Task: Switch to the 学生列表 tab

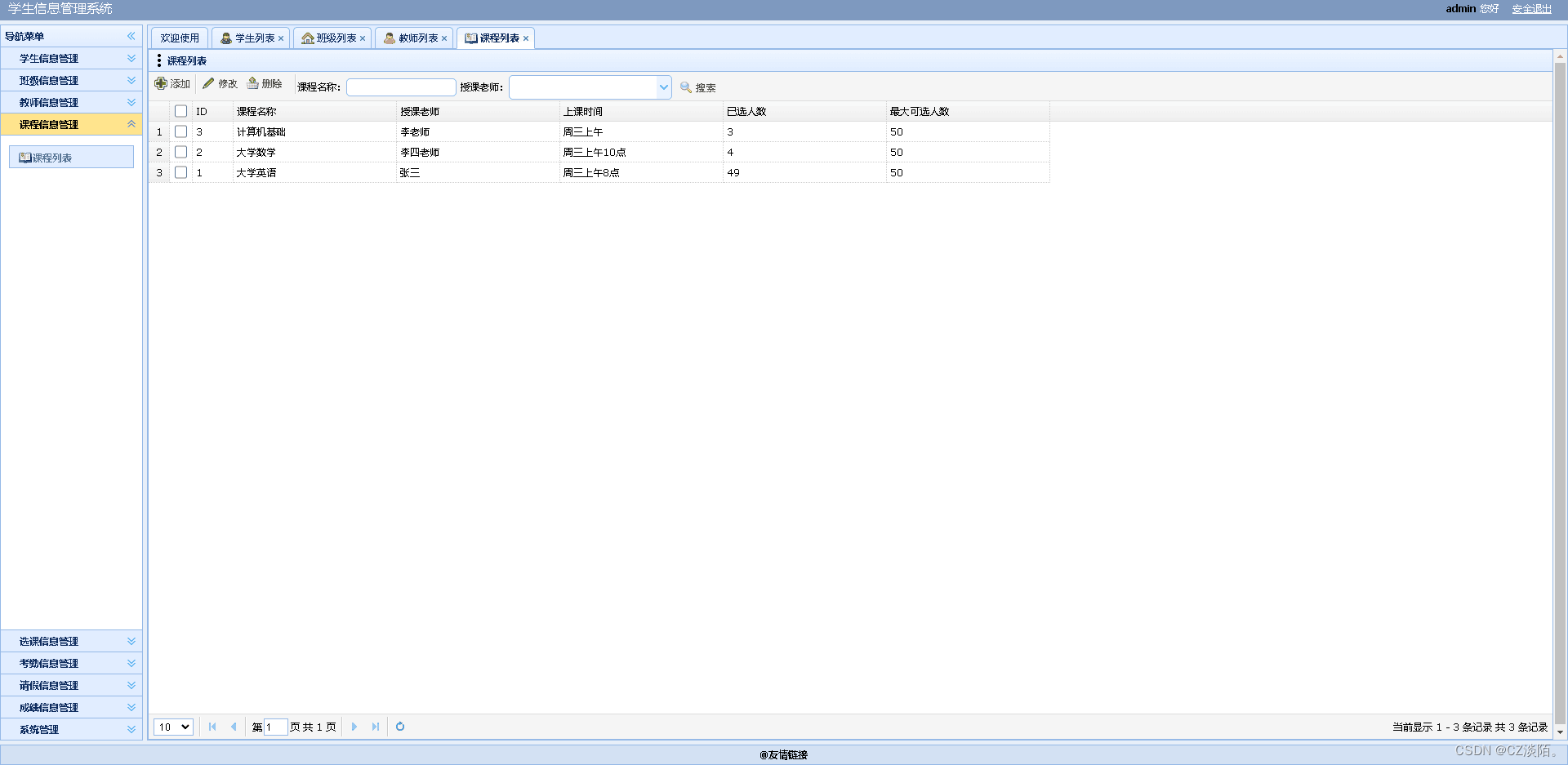Action: point(249,38)
